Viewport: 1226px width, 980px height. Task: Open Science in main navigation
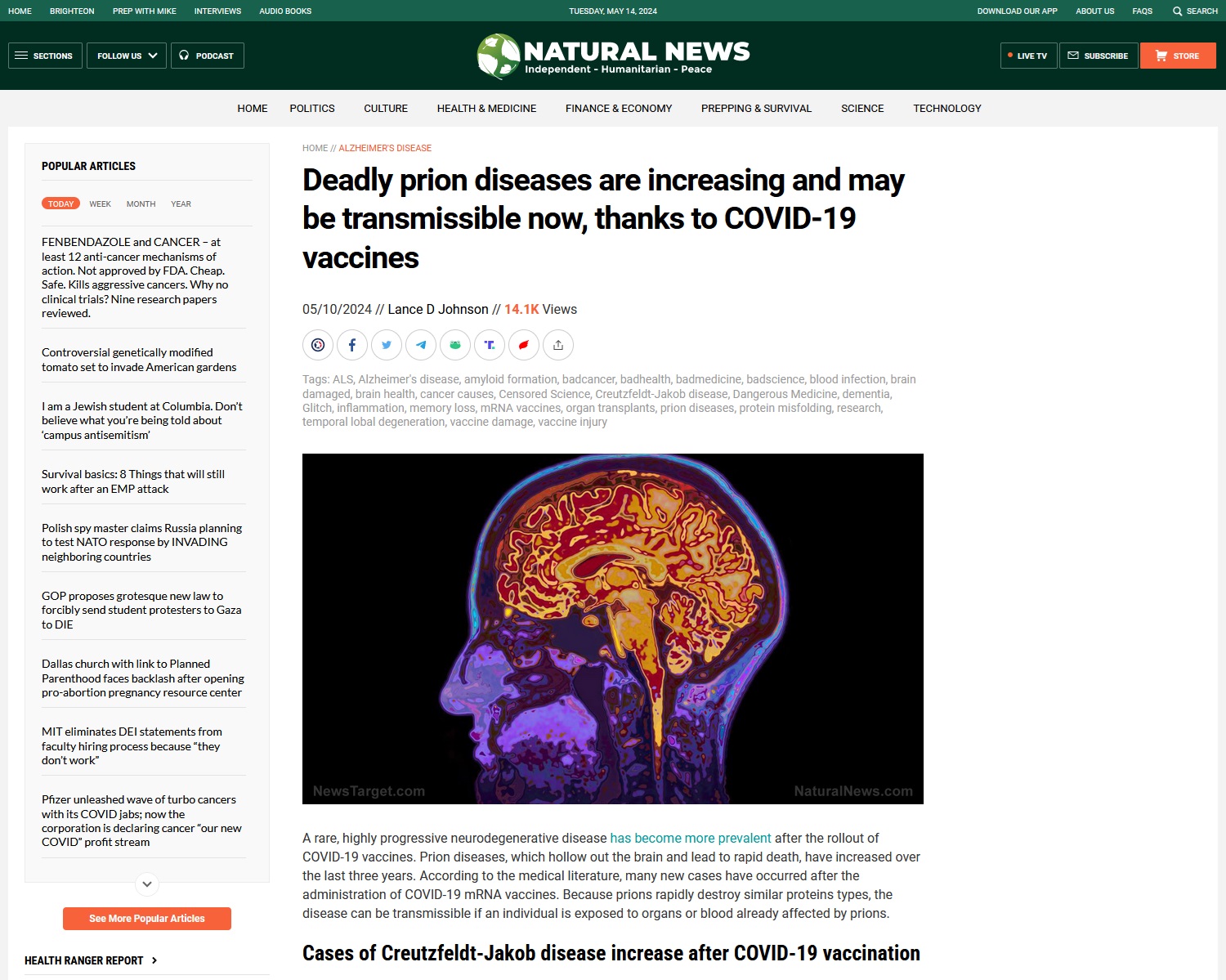tap(862, 108)
